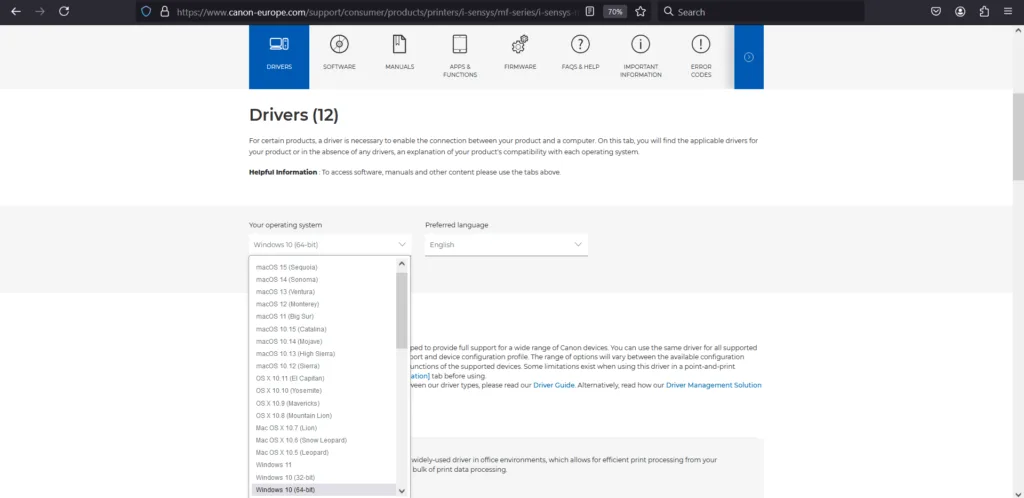This screenshot has width=1024, height=498.
Task: Reload the page in browser
Action: (x=64, y=12)
